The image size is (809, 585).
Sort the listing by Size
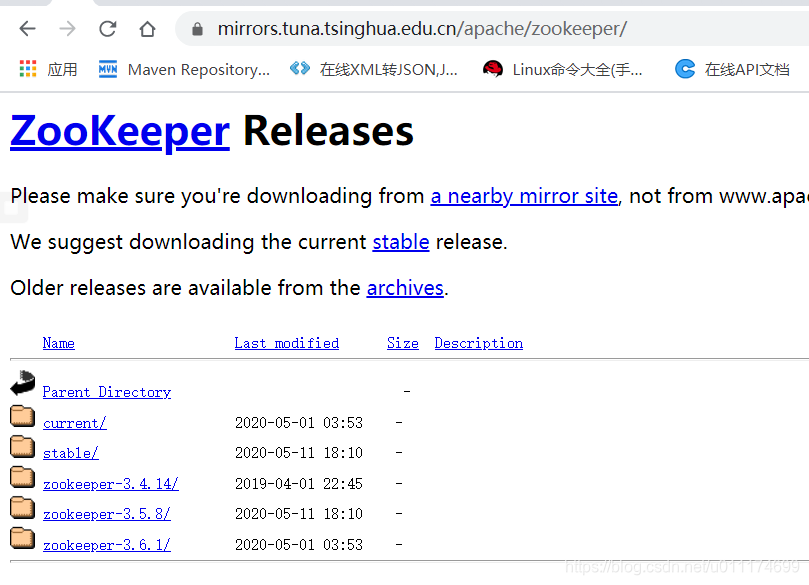[402, 343]
